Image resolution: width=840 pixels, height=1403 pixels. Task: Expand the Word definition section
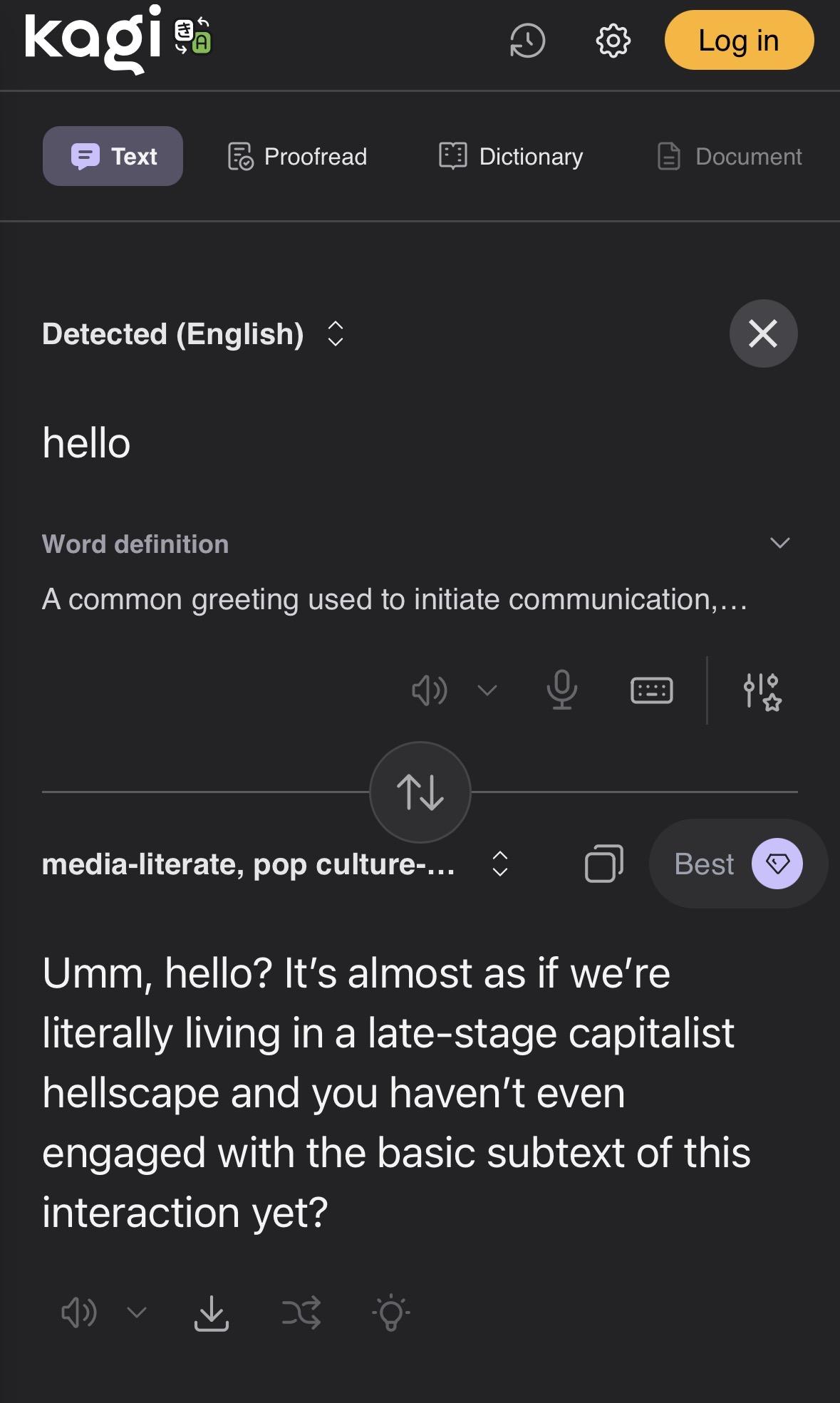(x=779, y=543)
